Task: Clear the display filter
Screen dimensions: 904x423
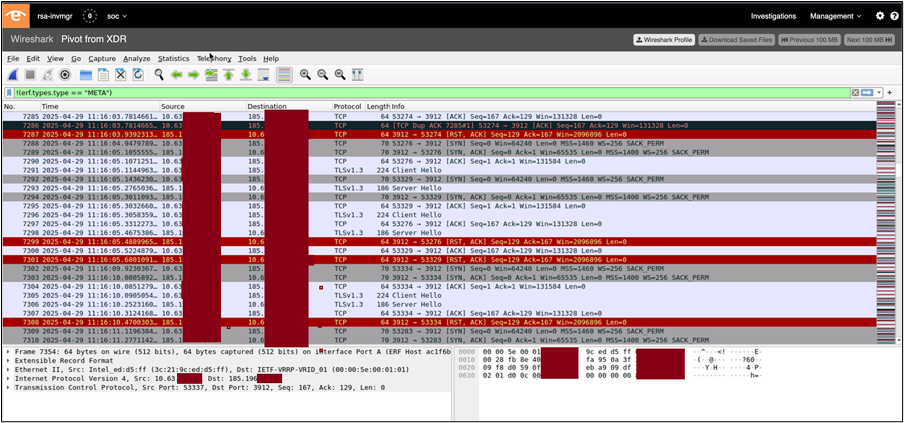Action: tap(856, 93)
